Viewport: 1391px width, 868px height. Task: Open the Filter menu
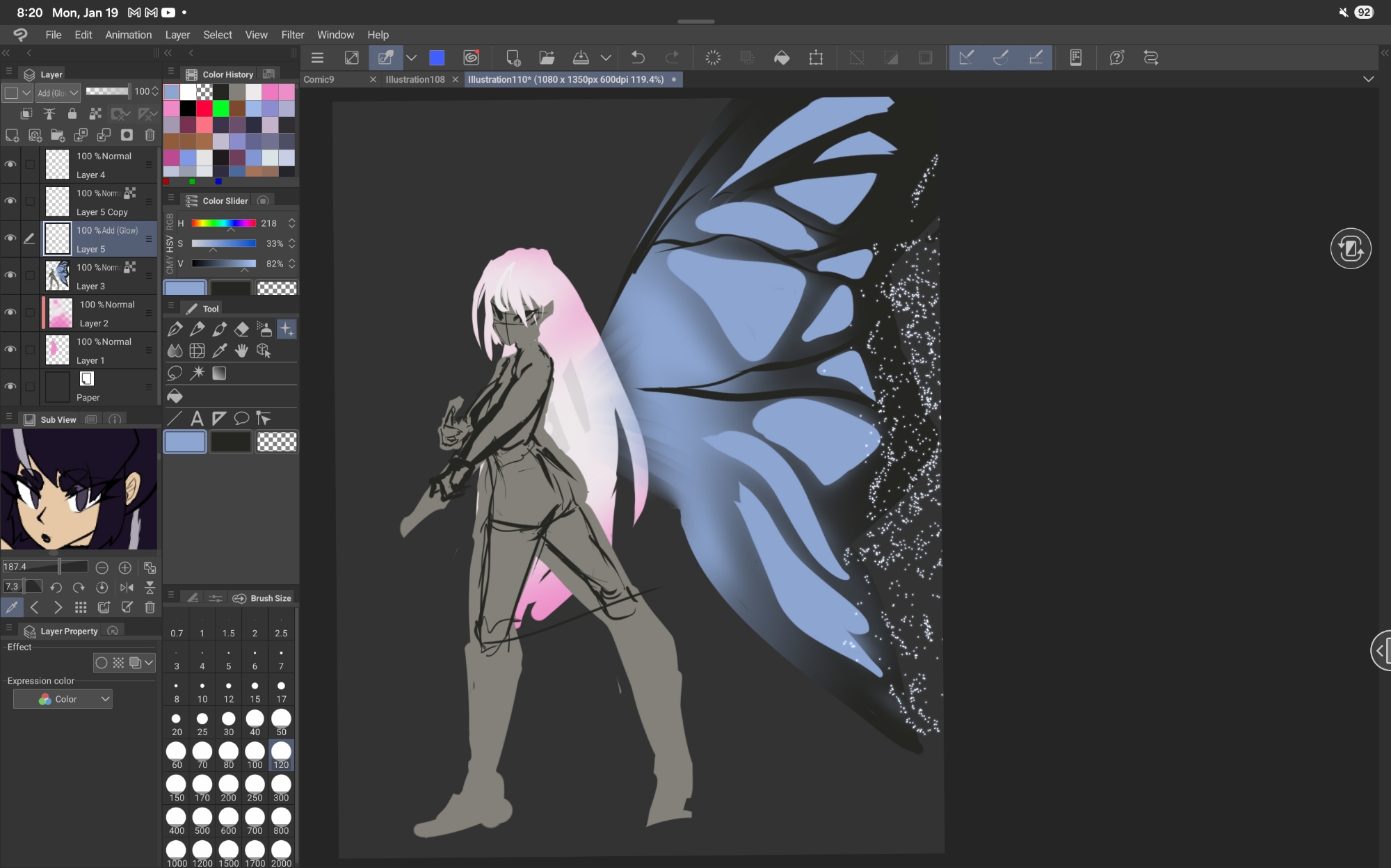pos(292,35)
